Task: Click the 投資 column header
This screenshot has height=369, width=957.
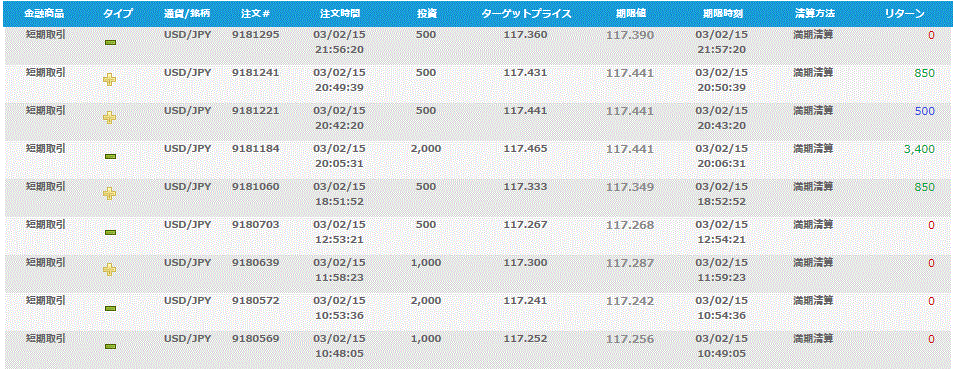Action: tap(426, 13)
